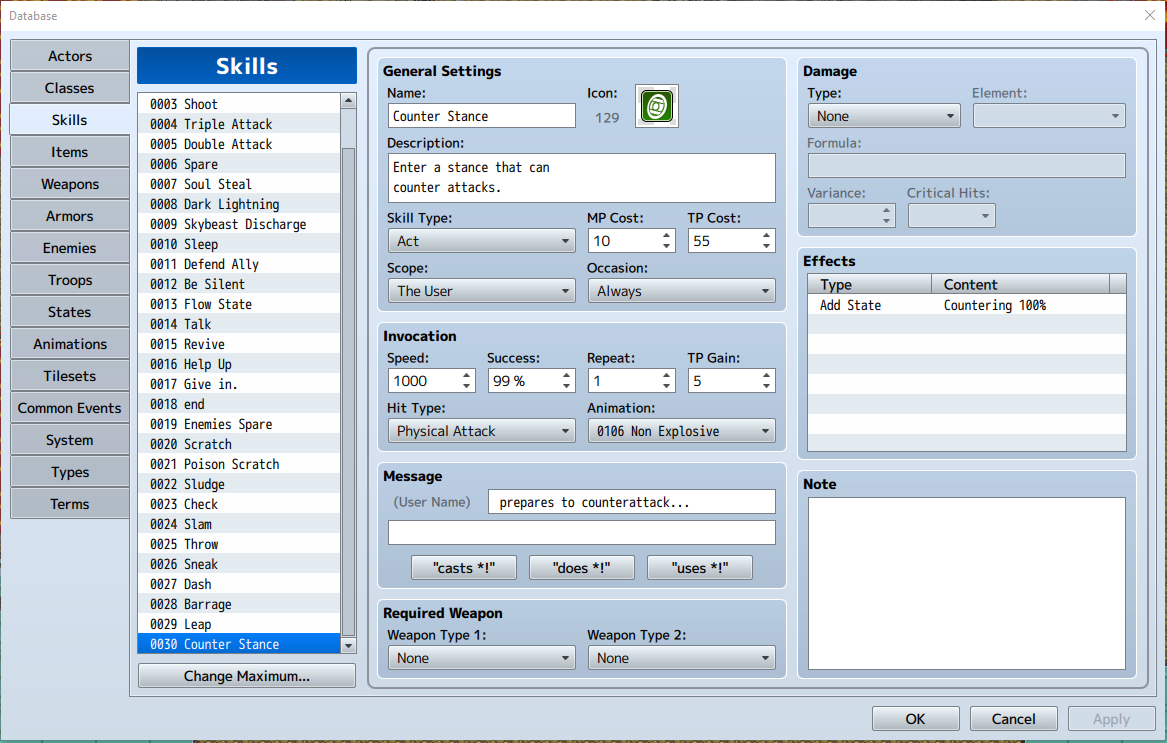
Task: Click the Description text box
Action: [x=581, y=178]
